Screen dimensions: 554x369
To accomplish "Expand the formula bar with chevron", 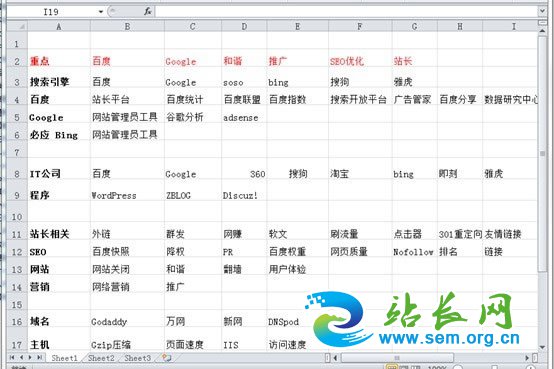I will pos(542,11).
